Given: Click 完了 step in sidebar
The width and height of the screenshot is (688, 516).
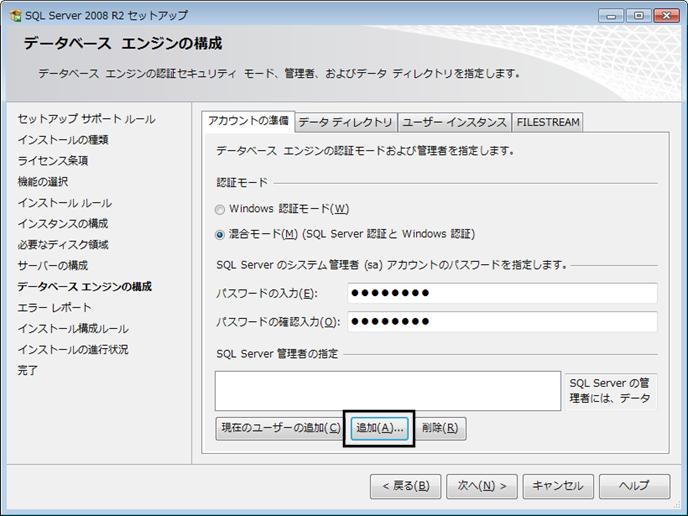Looking at the screenshot, I should (x=27, y=370).
